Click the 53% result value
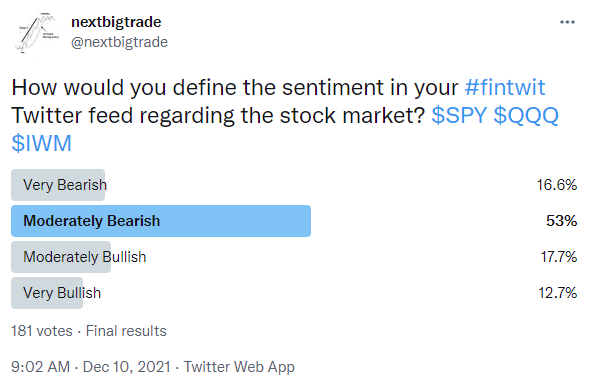 562,221
